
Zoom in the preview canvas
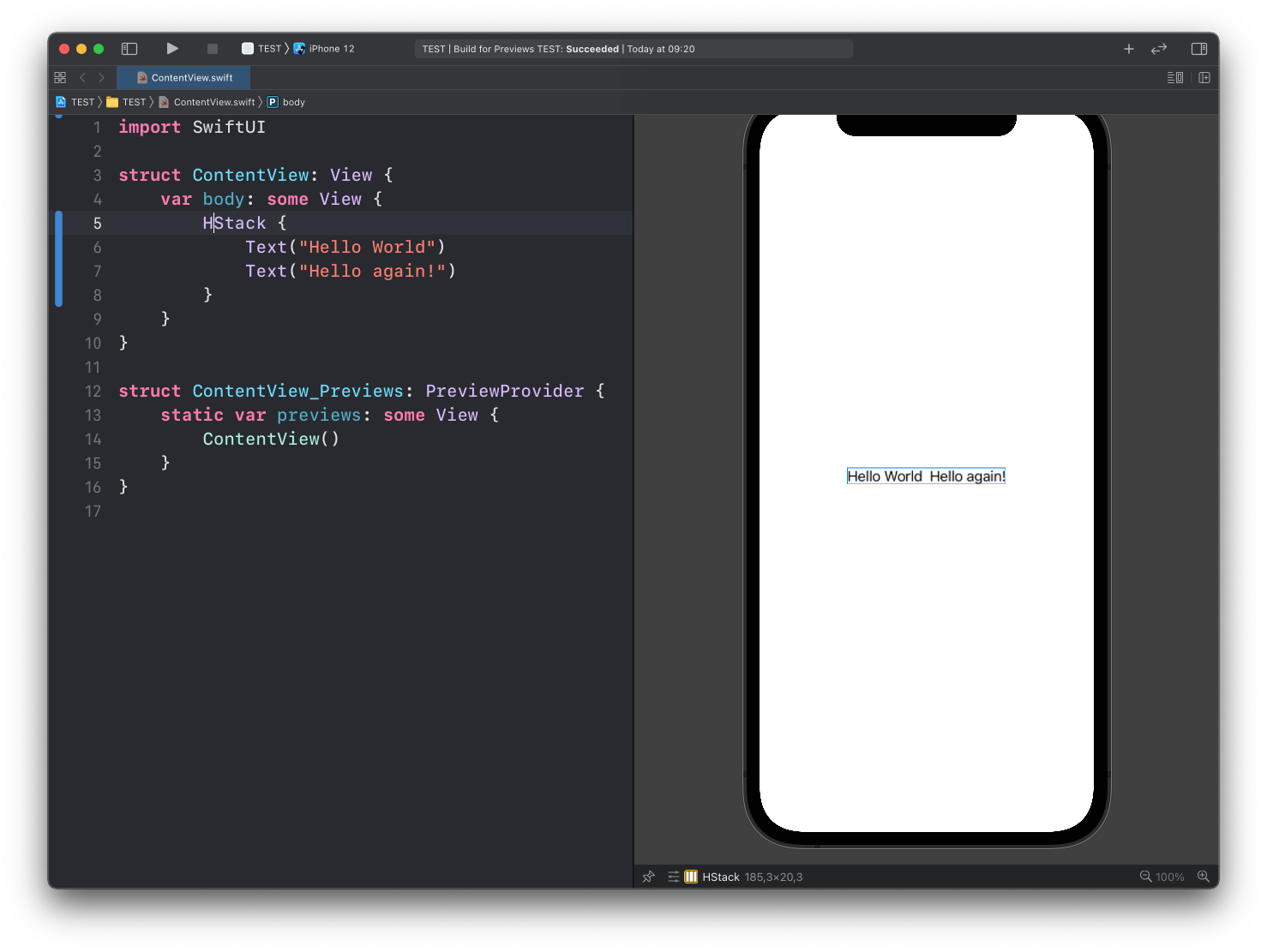click(x=1204, y=877)
